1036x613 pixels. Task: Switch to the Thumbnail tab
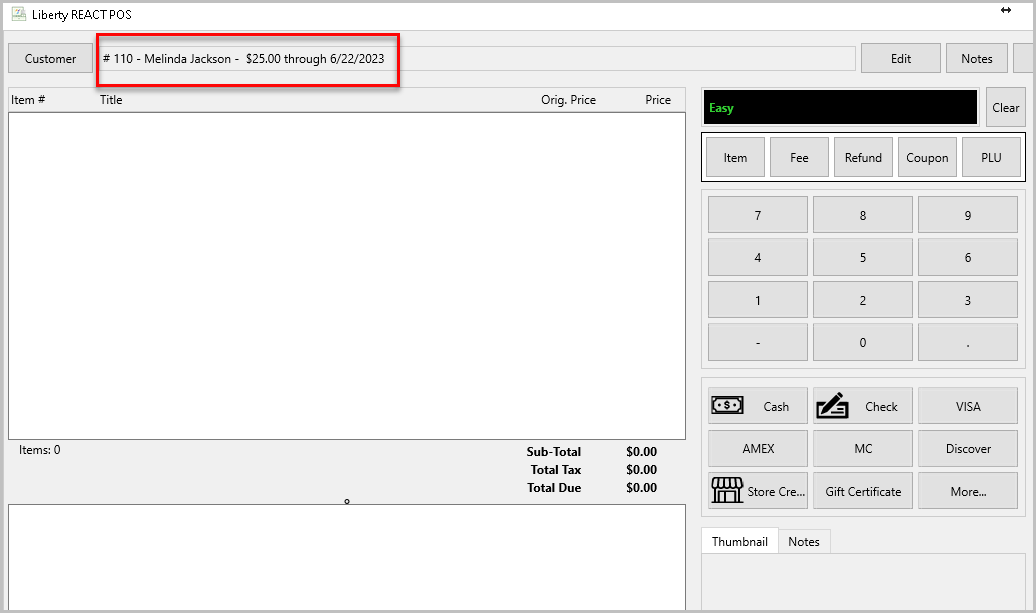(739, 542)
